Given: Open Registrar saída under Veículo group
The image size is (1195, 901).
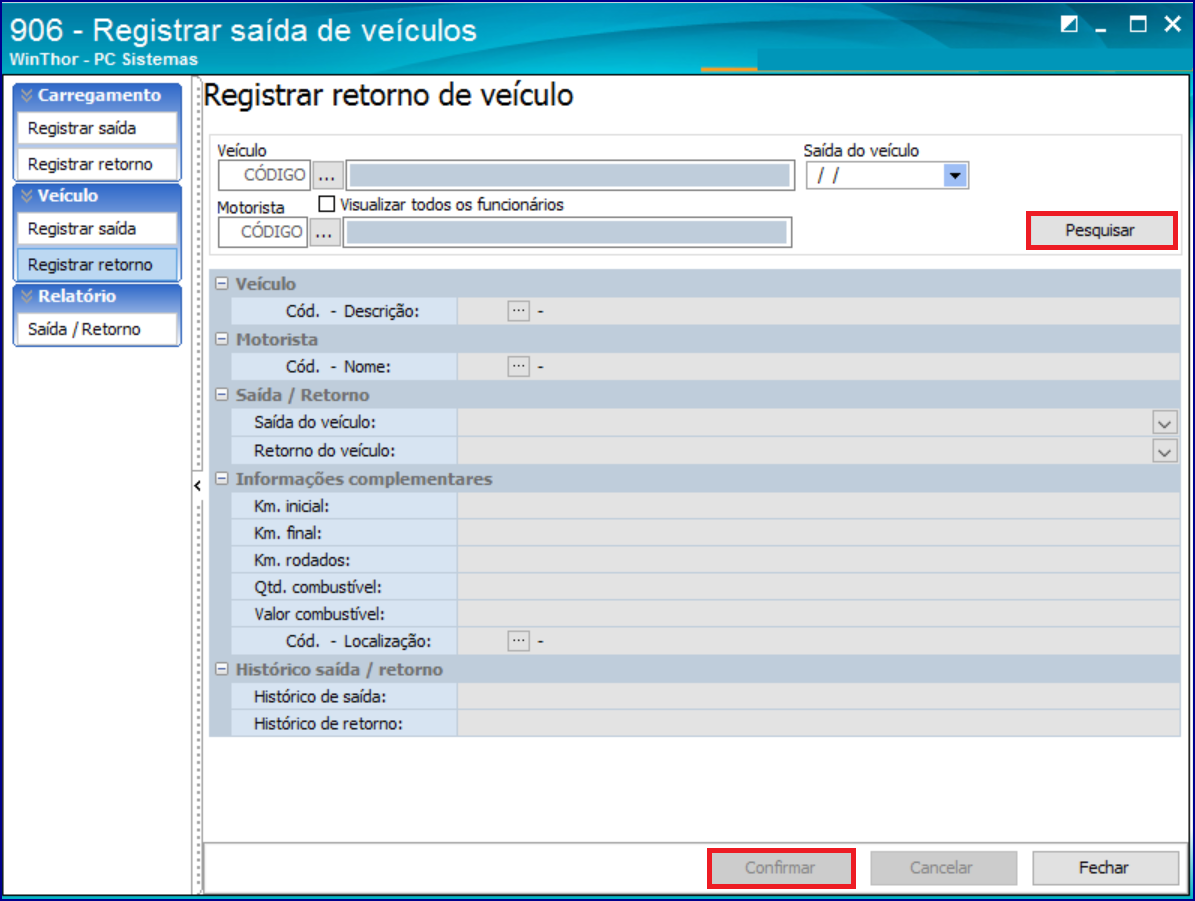Looking at the screenshot, I should click(97, 229).
